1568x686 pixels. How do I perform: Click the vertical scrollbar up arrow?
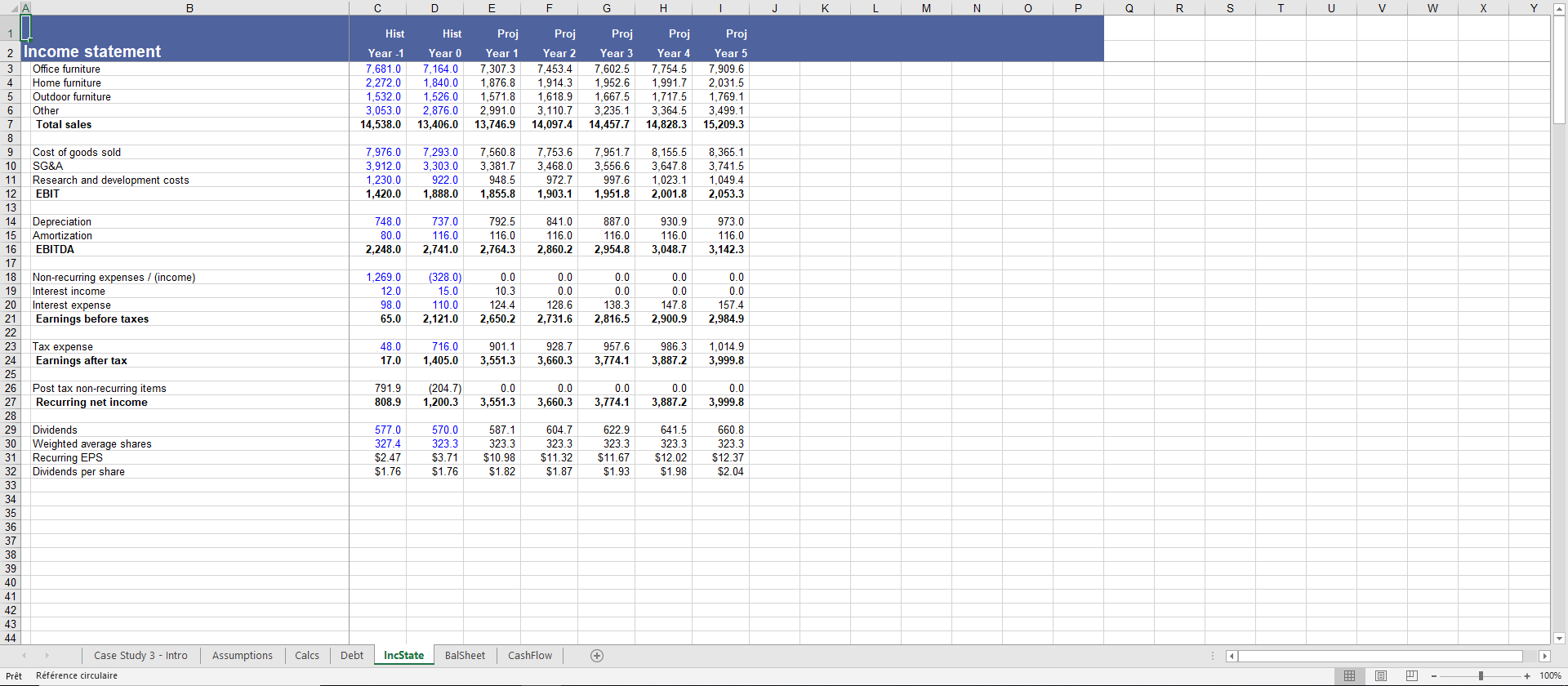point(1559,9)
